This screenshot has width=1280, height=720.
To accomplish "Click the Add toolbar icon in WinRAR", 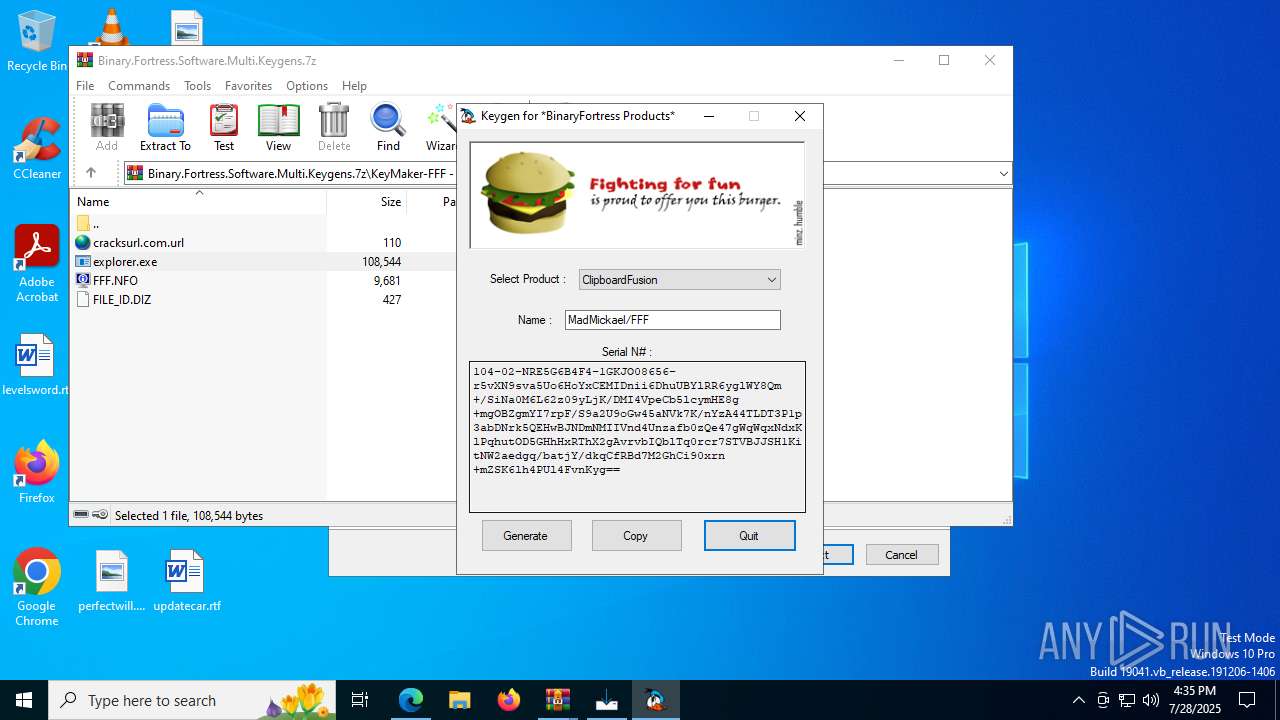I will tap(107, 127).
